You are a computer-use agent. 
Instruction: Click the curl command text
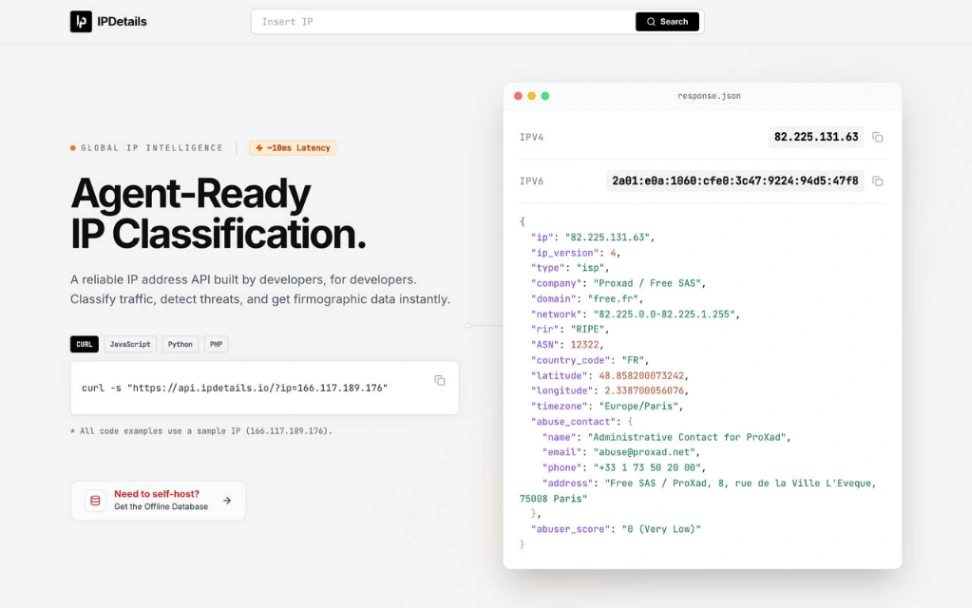pos(234,388)
